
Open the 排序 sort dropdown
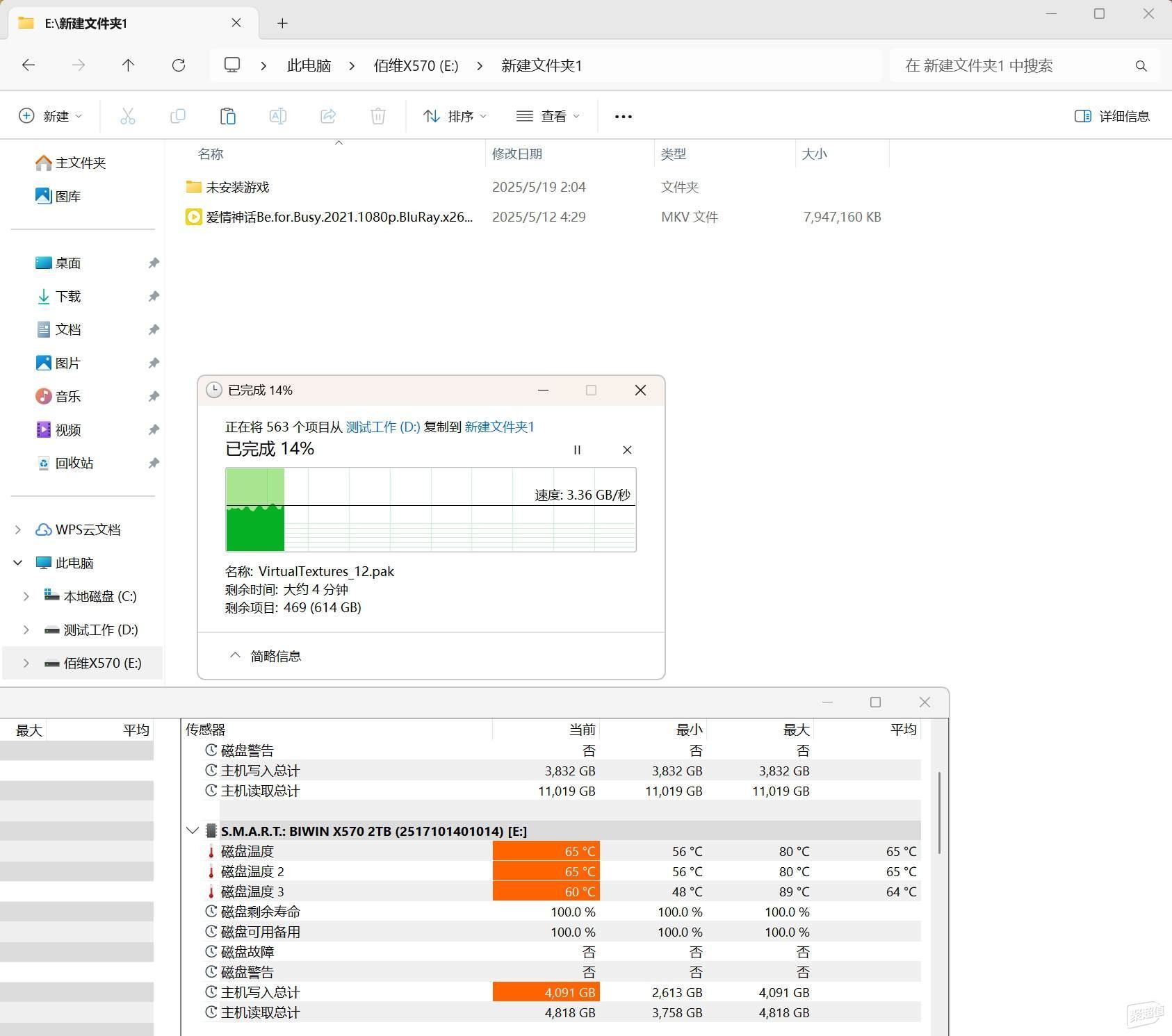pyautogui.click(x=455, y=116)
